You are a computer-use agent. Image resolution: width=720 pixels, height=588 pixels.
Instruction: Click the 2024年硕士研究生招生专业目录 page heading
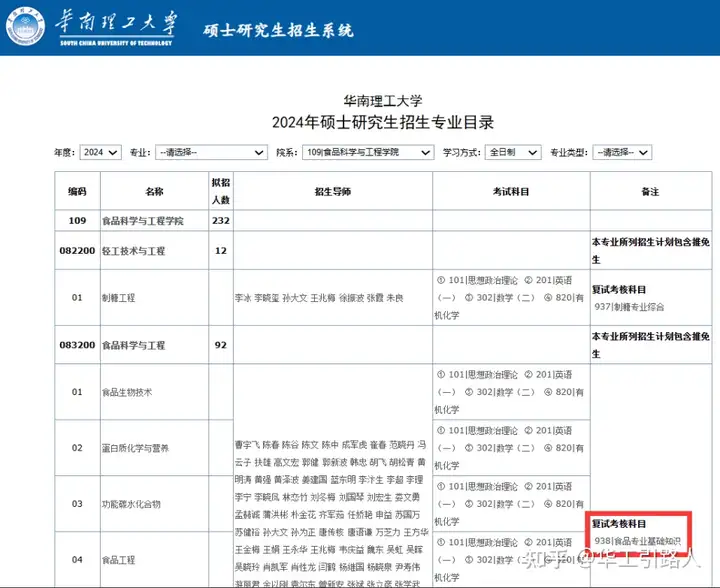click(x=383, y=122)
